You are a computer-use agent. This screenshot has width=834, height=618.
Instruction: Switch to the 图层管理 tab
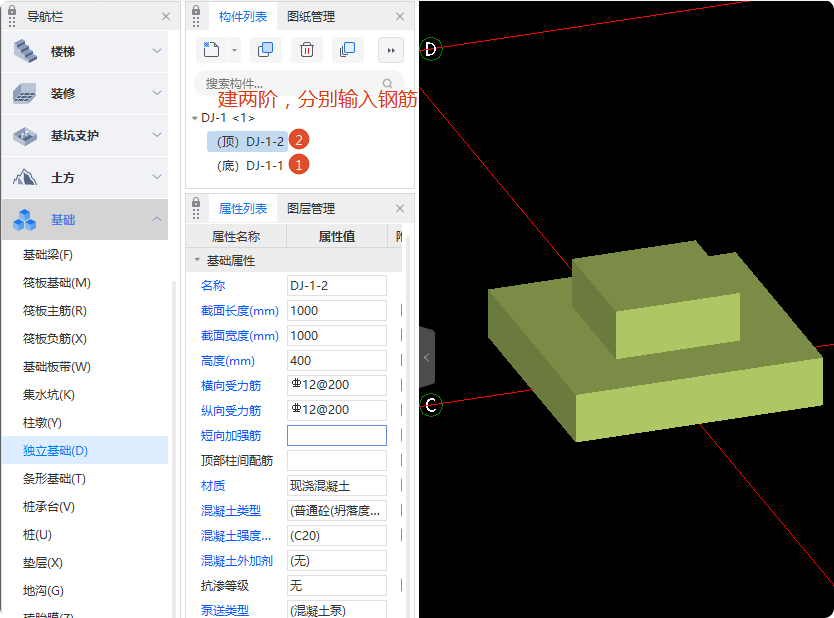[311, 209]
